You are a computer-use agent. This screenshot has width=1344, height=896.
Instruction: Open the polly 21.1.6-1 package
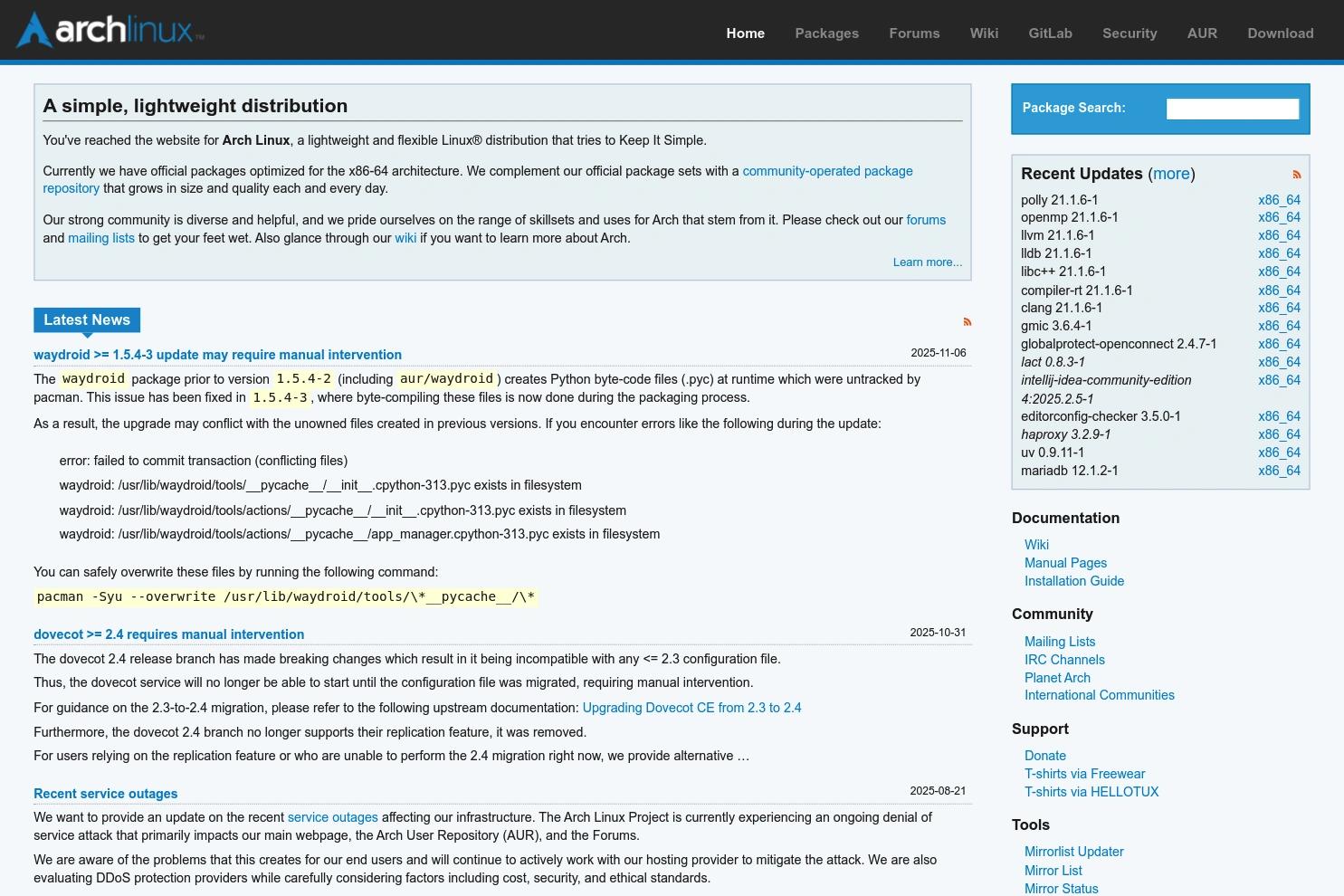1059,200
